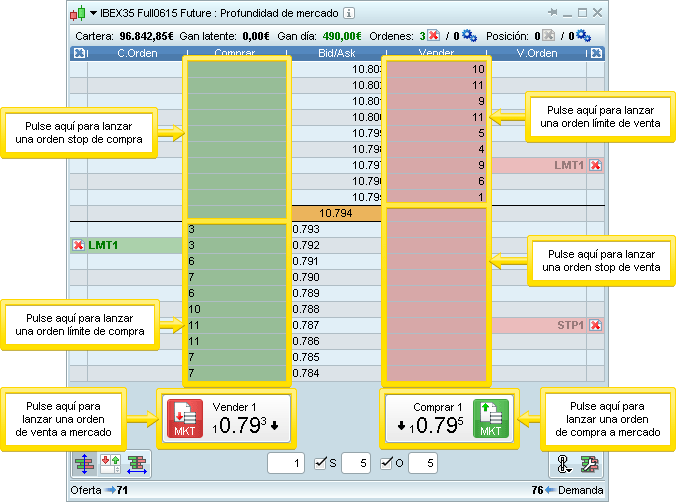Click the sell LMT1 order label
676x502 pixels.
[569, 165]
